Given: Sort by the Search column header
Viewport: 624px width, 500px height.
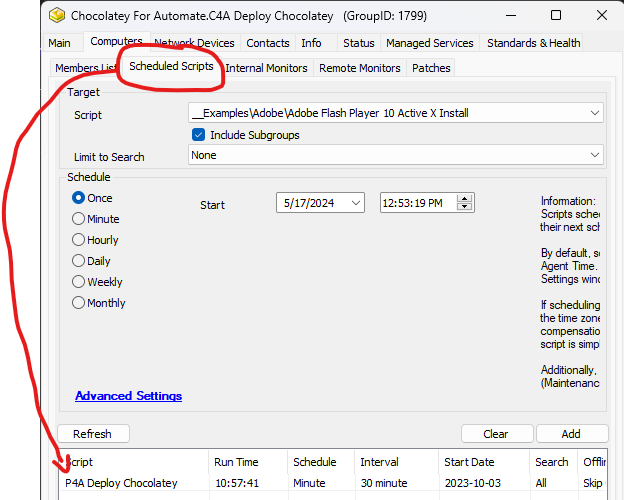Looking at the screenshot, I should tap(554, 462).
